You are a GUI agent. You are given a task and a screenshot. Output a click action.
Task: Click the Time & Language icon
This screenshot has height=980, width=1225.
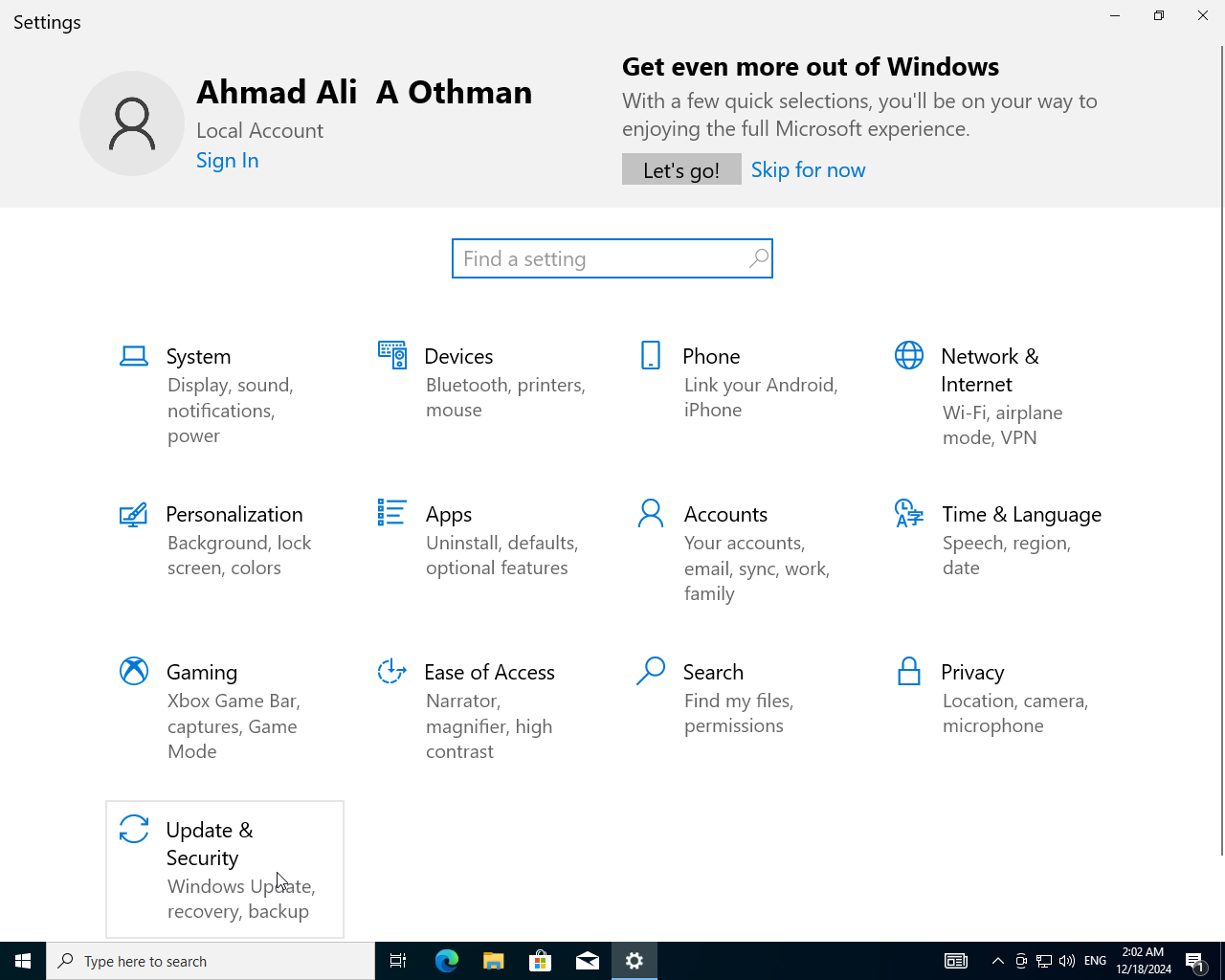[909, 514]
